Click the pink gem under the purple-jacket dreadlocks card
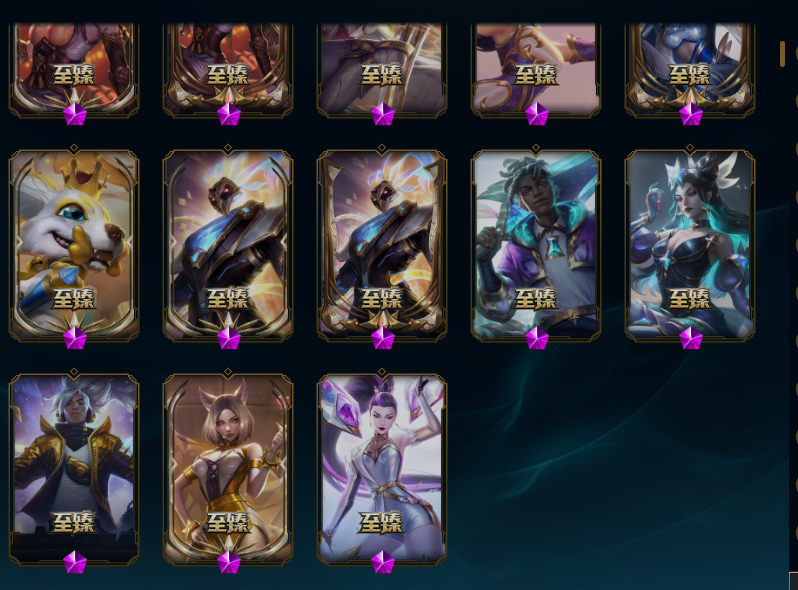The height and width of the screenshot is (590, 798). (536, 338)
